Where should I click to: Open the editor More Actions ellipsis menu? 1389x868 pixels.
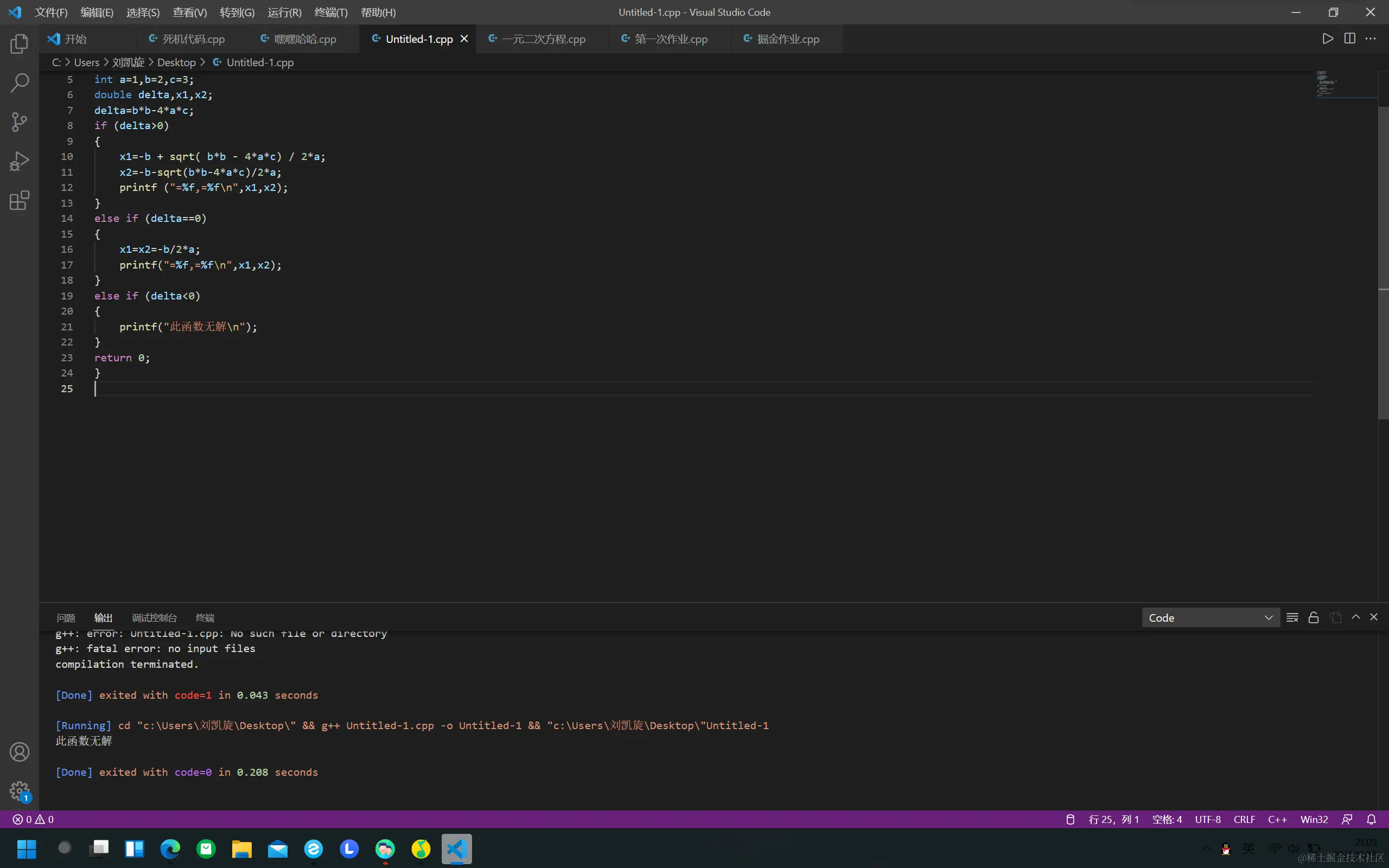(x=1371, y=39)
